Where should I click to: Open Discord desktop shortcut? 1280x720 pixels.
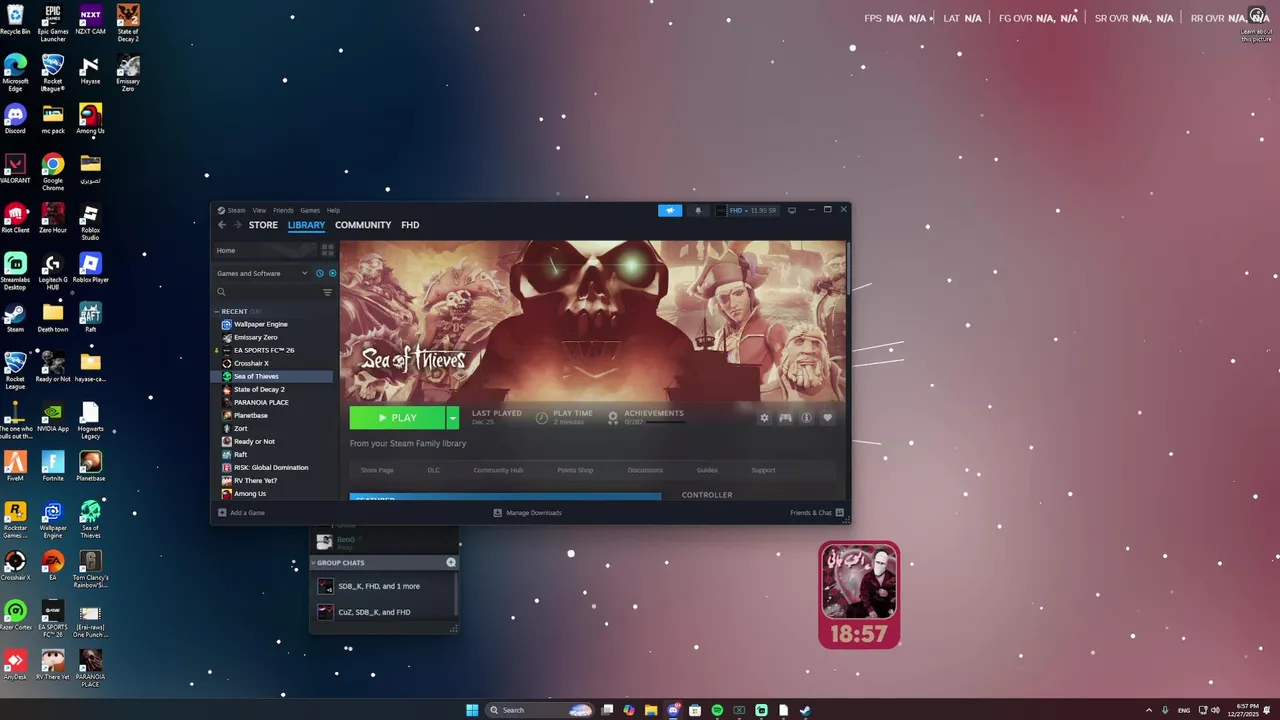click(15, 119)
